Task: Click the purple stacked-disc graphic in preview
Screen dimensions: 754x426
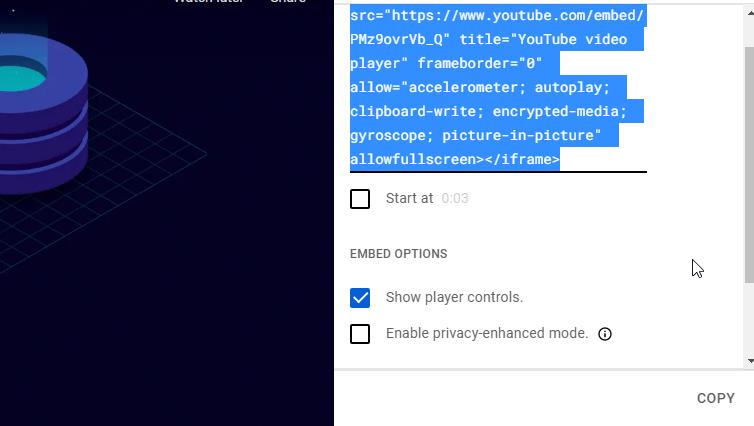Action: (x=43, y=113)
